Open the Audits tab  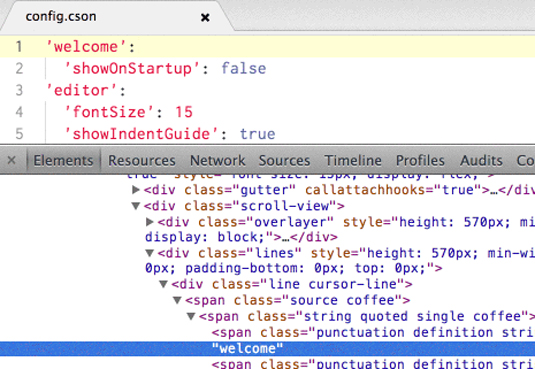tap(481, 160)
